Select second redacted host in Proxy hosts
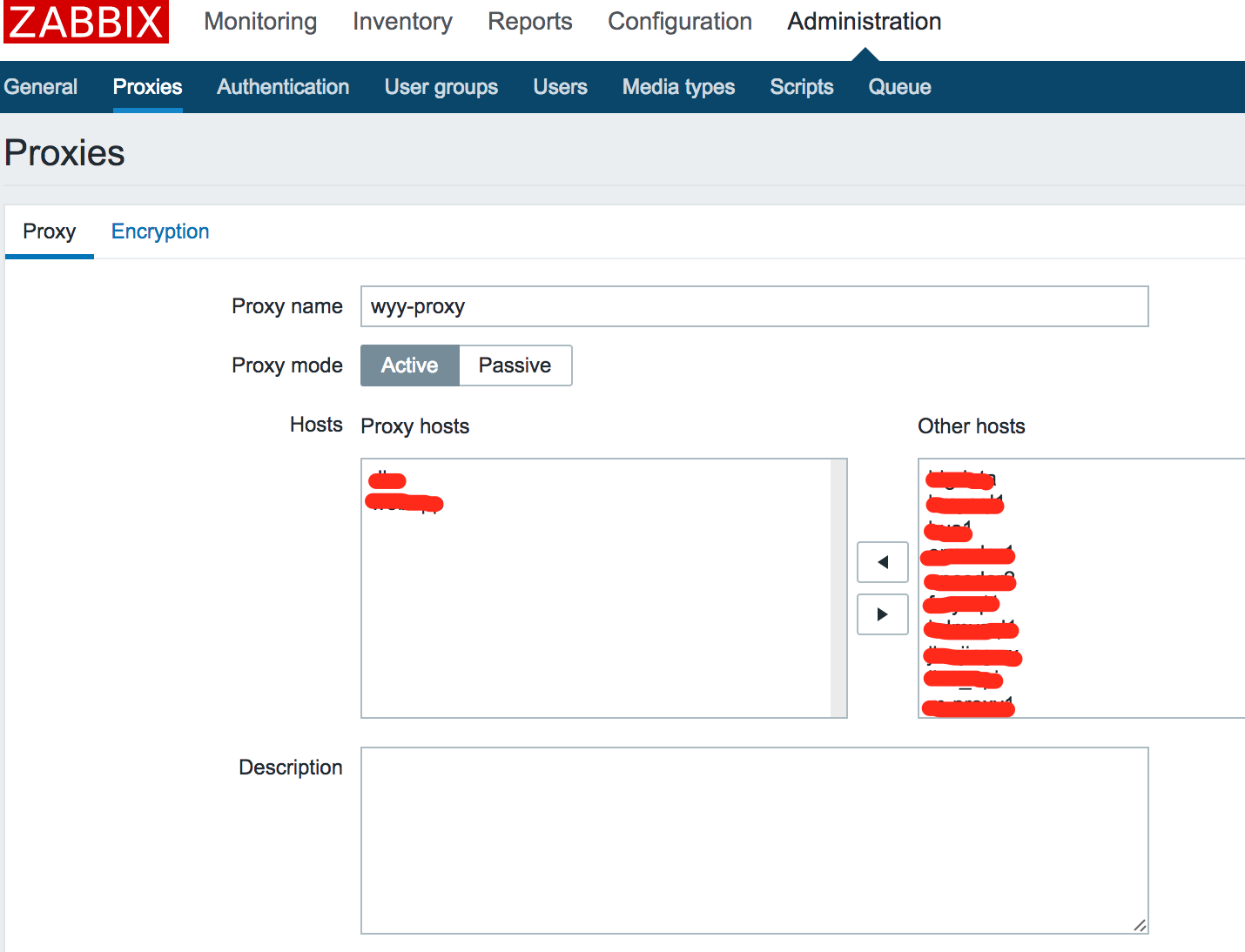 tap(405, 503)
